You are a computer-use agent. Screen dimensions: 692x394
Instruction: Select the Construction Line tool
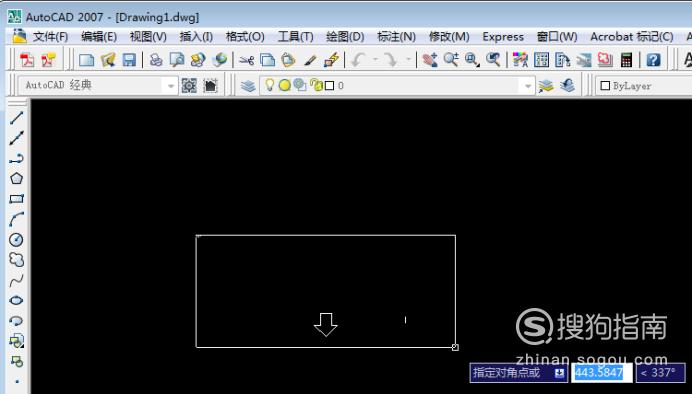pos(16,138)
